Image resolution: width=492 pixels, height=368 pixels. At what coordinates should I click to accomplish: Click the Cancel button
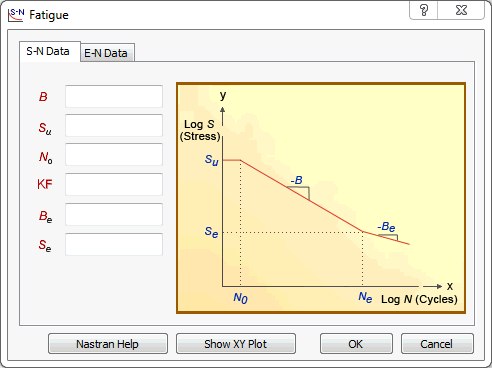point(437,344)
